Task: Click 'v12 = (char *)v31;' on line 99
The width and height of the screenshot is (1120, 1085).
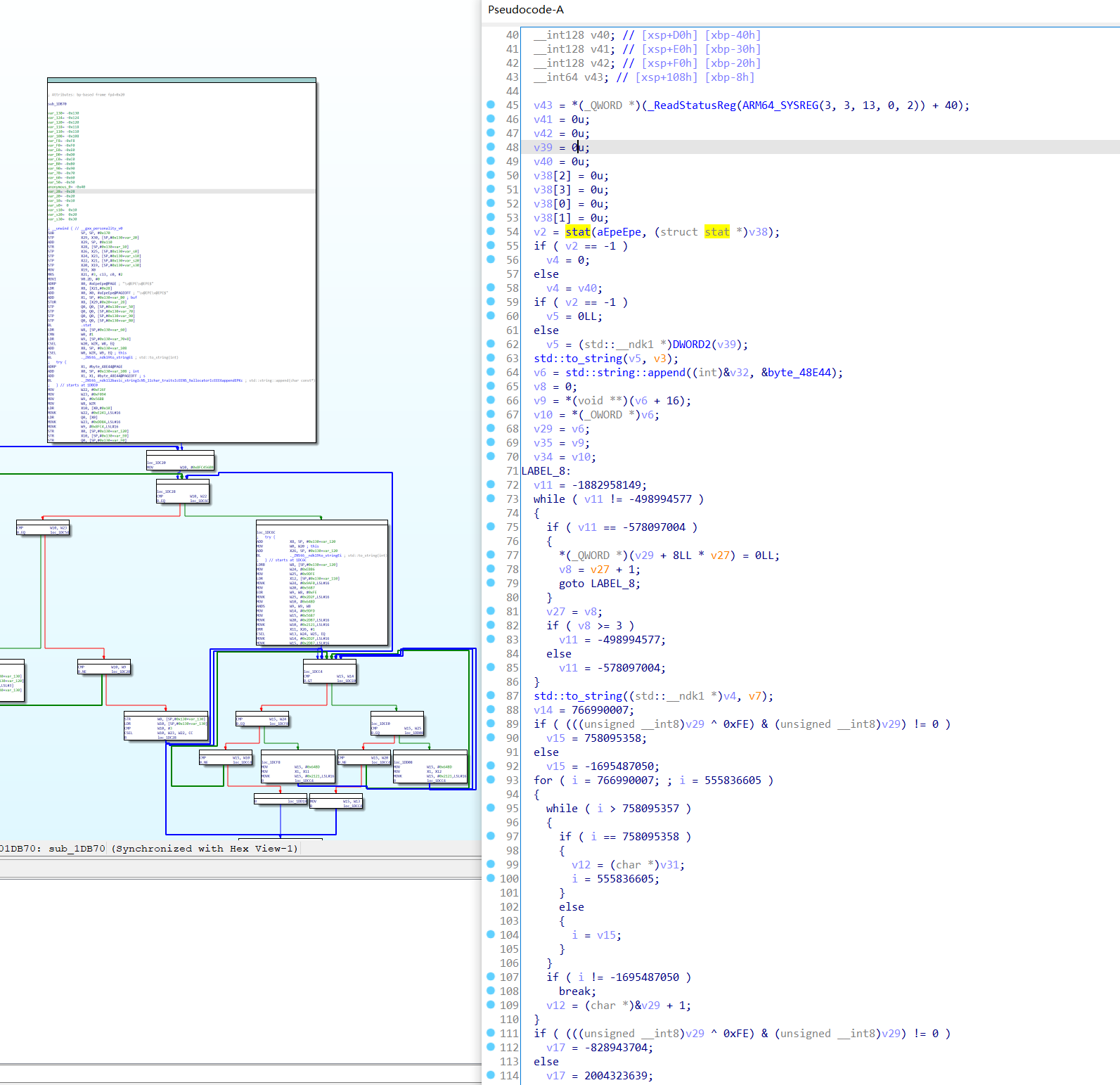Action: point(628,865)
